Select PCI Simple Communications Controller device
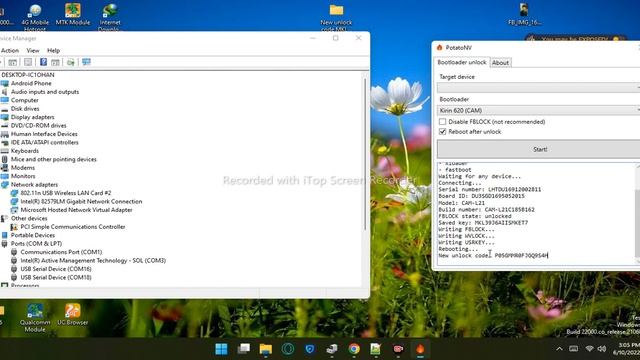The height and width of the screenshot is (360, 640). coord(73,227)
